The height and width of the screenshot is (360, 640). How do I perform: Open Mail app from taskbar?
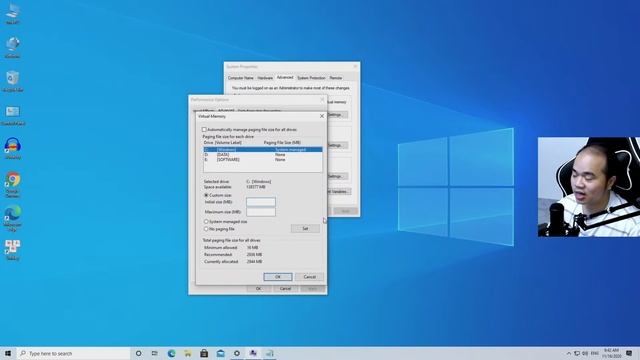tap(220, 353)
